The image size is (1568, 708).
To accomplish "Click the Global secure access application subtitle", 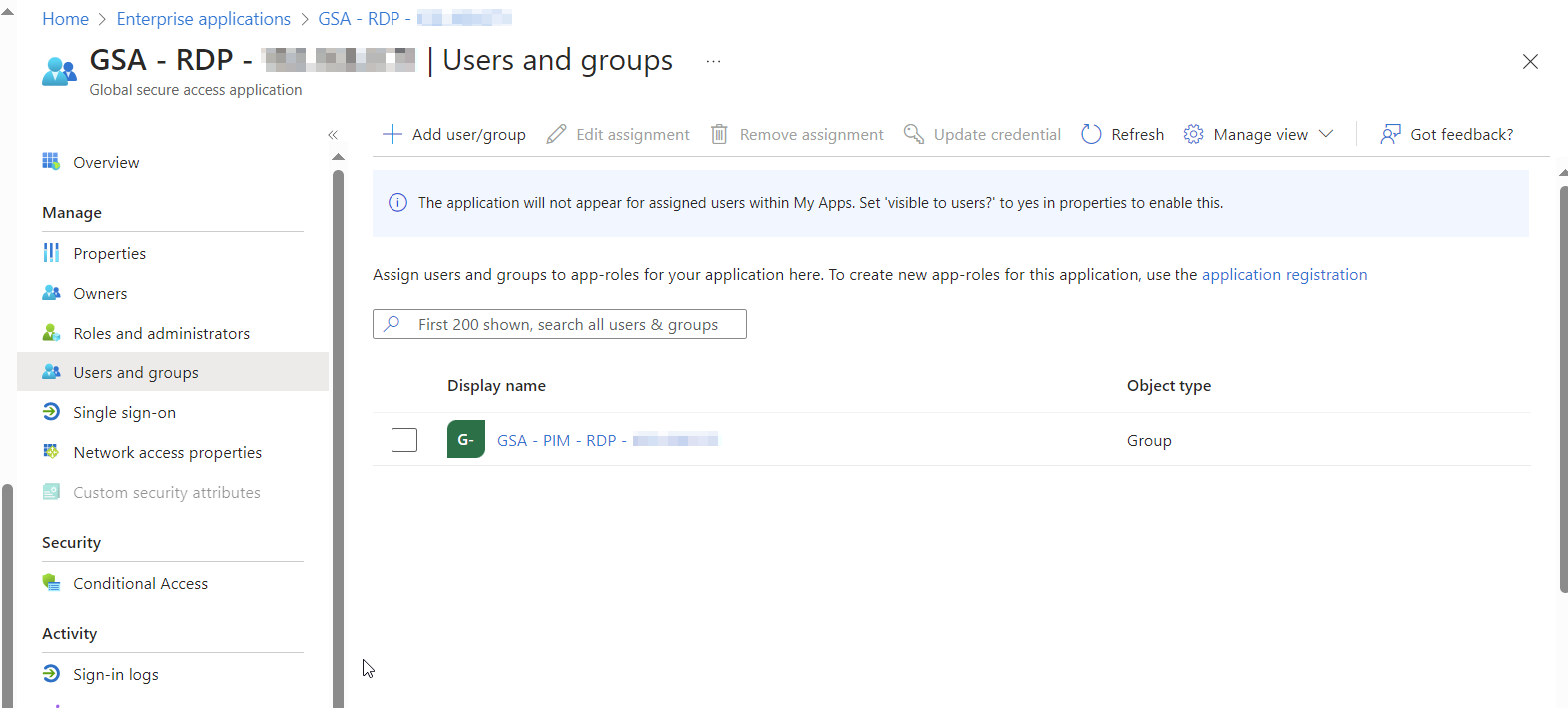I will (196, 89).
